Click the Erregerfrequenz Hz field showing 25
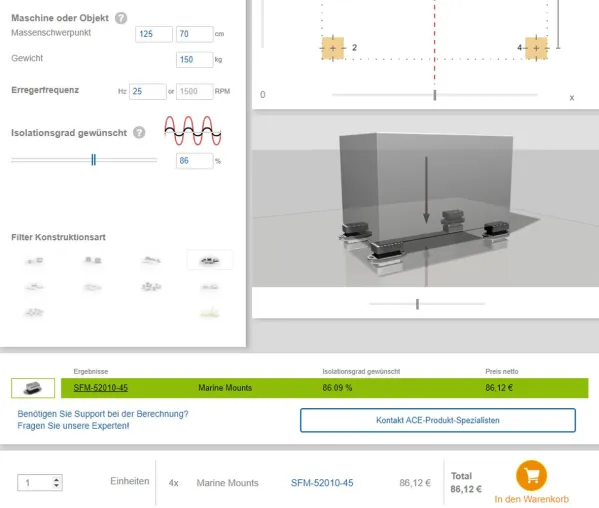Viewport: 599px width, 508px height. pyautogui.click(x=147, y=92)
